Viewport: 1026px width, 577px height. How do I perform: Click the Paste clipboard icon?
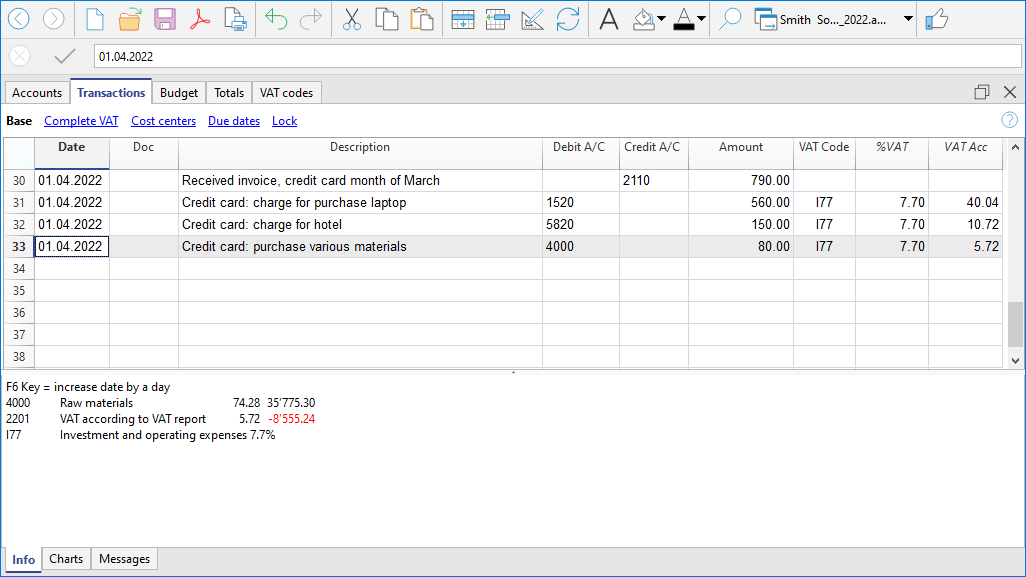422,19
